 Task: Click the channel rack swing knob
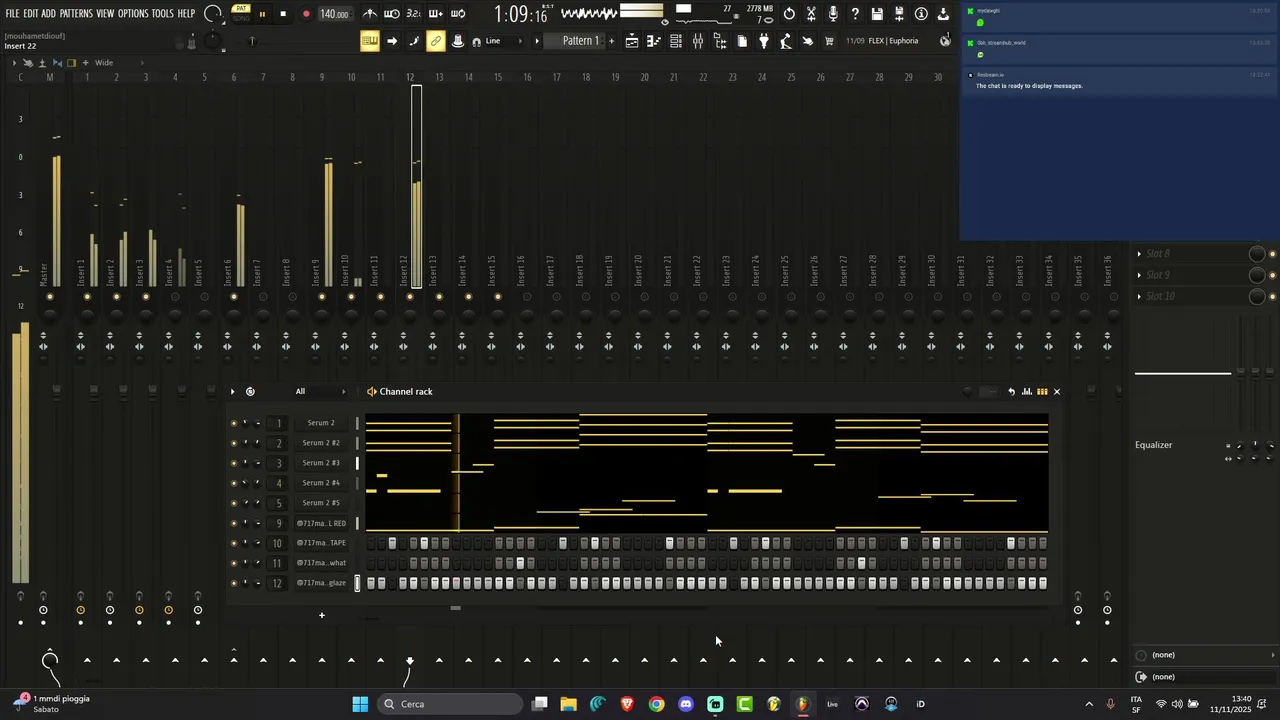tap(966, 392)
